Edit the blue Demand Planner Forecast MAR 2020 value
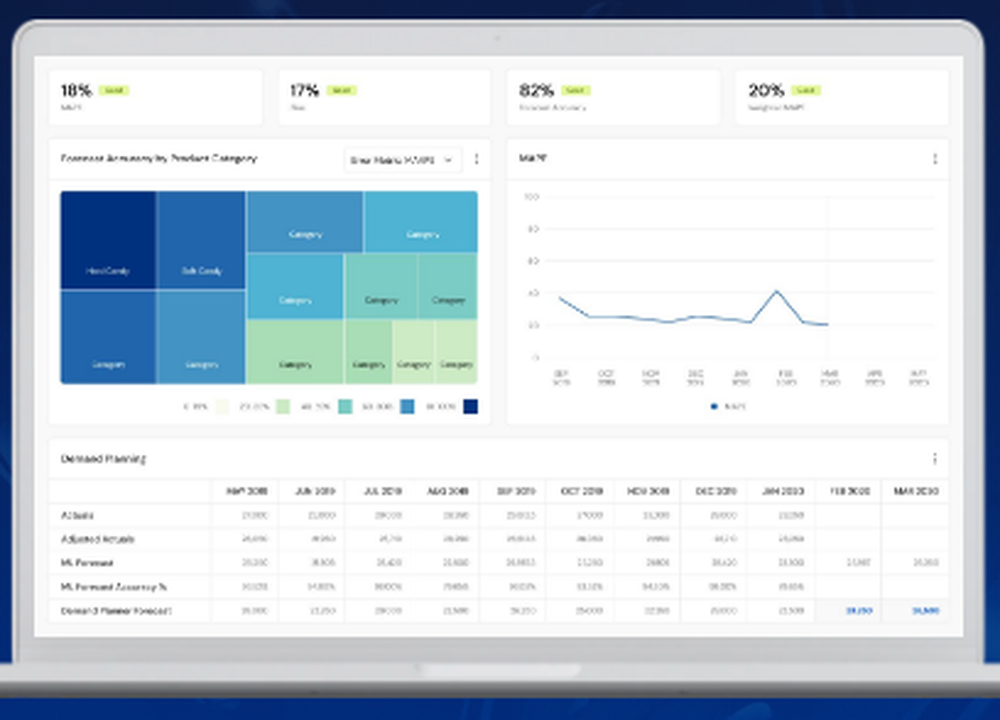This screenshot has height=720, width=1000. pos(925,611)
